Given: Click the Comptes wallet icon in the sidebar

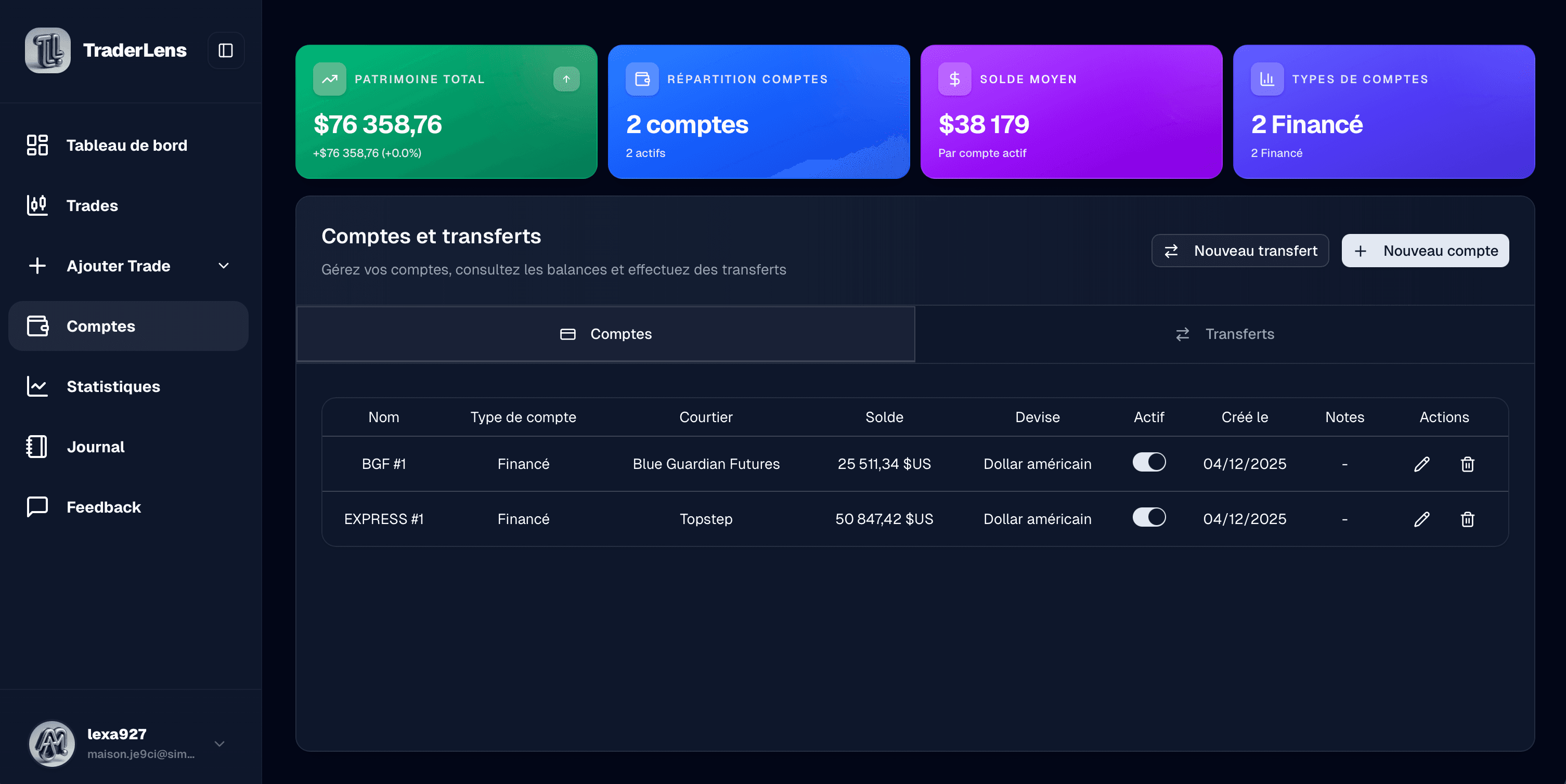Looking at the screenshot, I should click(37, 326).
